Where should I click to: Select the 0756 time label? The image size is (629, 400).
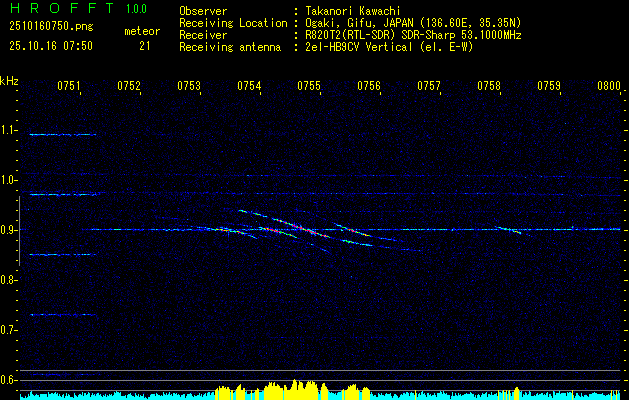pyautogui.click(x=369, y=86)
